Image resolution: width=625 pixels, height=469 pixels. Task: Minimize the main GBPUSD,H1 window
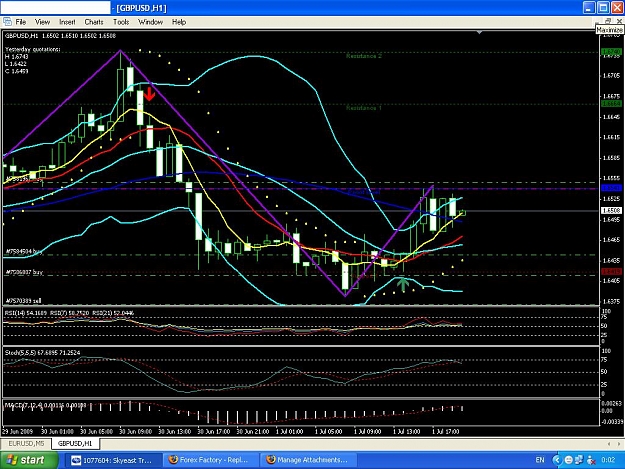[x=589, y=8]
